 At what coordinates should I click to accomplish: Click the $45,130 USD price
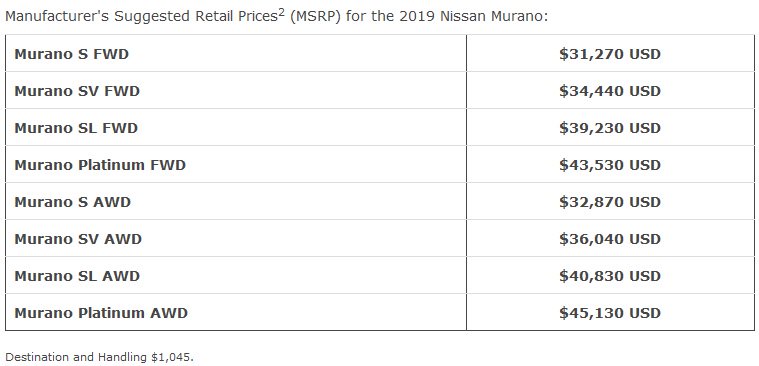point(610,313)
